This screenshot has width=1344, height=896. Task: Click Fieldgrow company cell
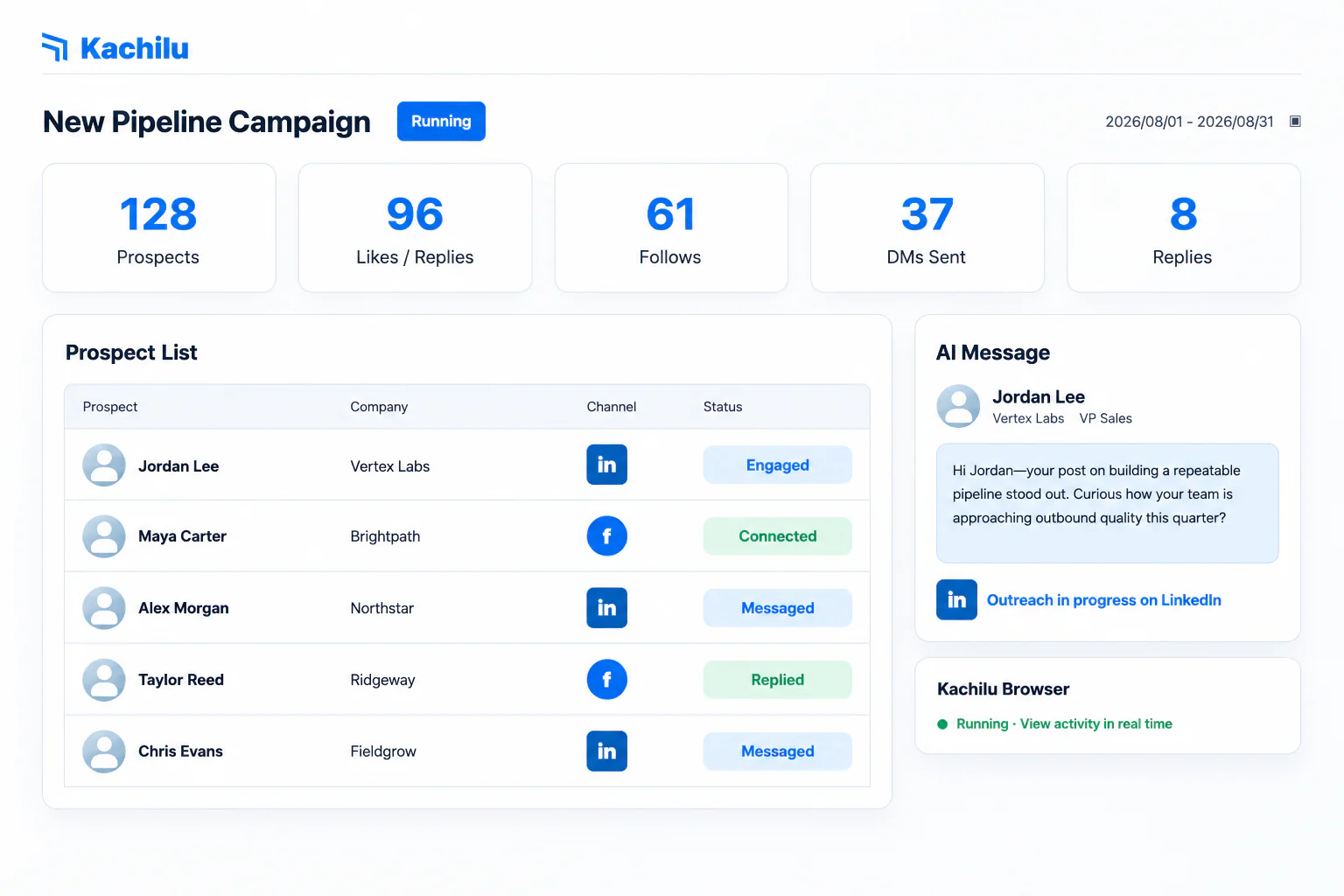(383, 752)
